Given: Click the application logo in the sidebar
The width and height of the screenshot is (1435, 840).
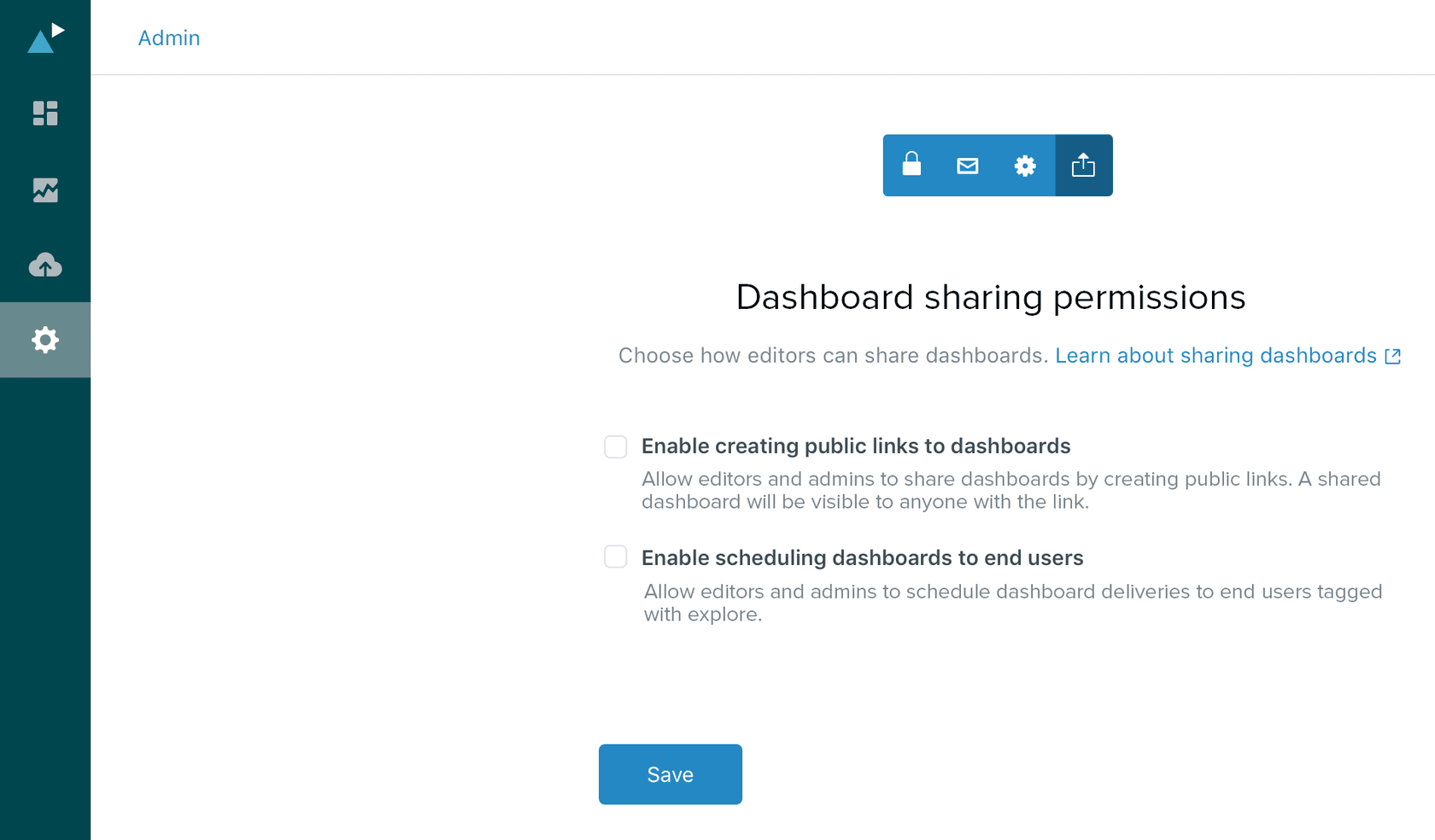Looking at the screenshot, I should (44, 37).
